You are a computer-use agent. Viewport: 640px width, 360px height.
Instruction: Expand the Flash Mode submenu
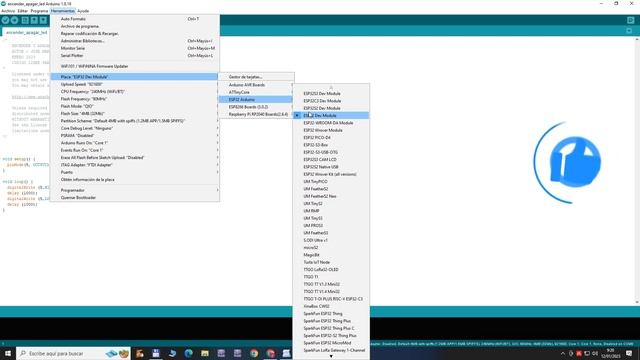pyautogui.click(x=135, y=106)
